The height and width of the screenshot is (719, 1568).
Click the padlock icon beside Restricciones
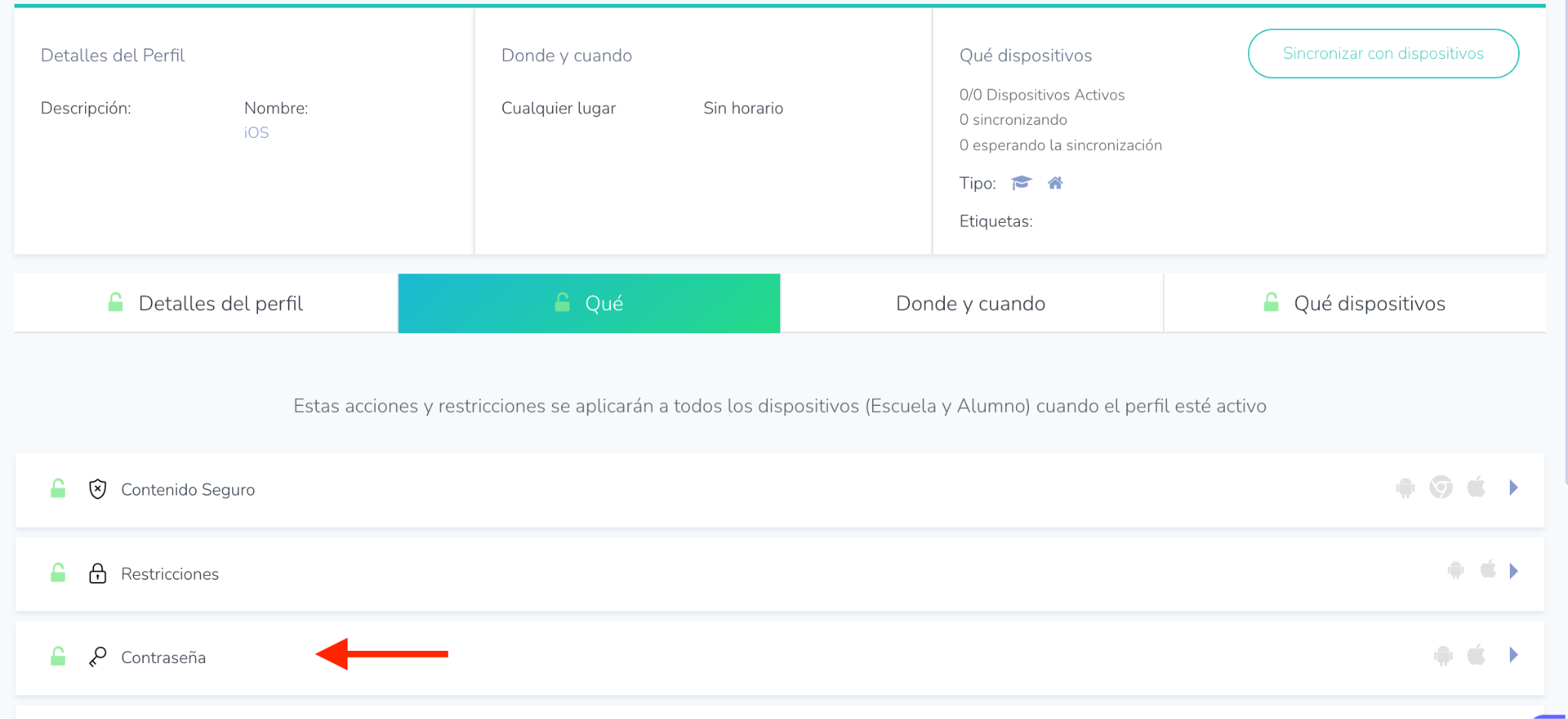click(x=97, y=574)
